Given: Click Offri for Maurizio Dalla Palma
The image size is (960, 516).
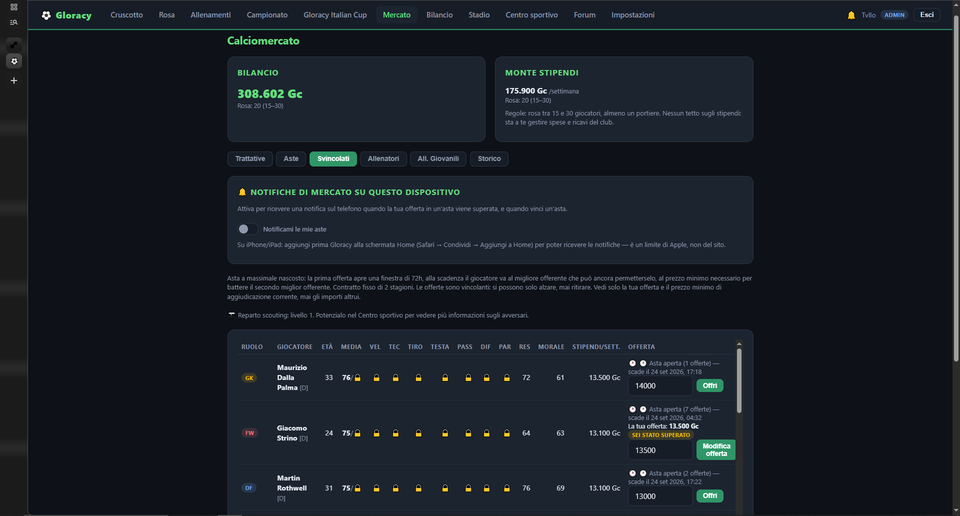Looking at the screenshot, I should [710, 386].
